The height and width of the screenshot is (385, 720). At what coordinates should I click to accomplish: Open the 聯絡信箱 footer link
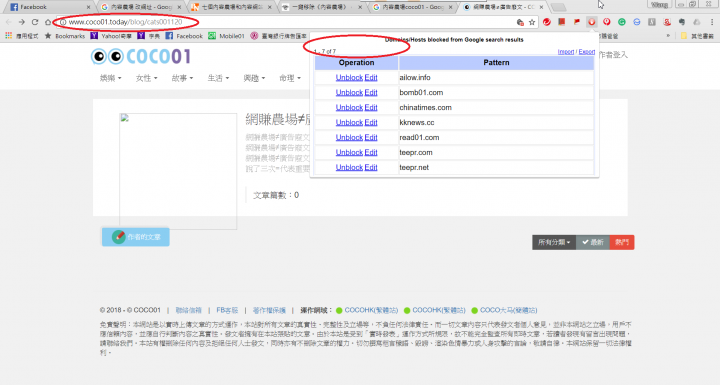[x=189, y=310]
